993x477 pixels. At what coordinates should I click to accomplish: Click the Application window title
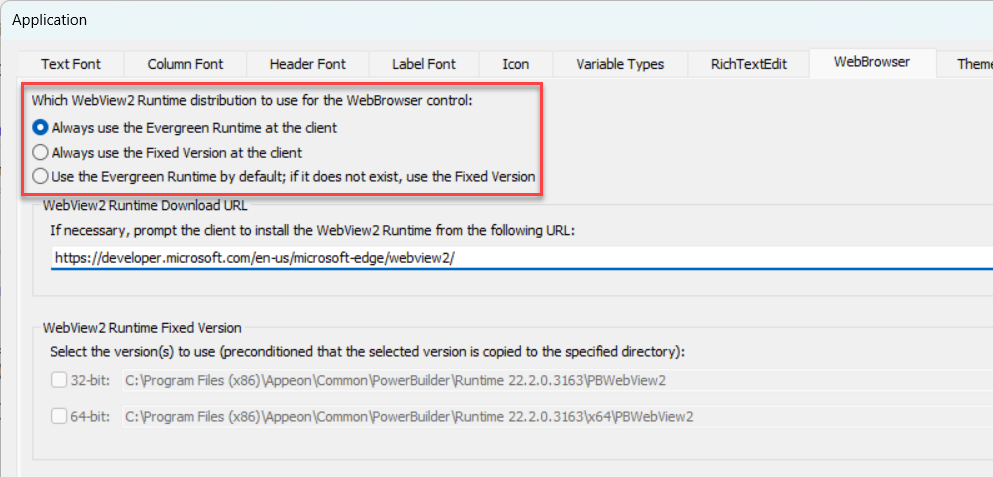pos(49,20)
